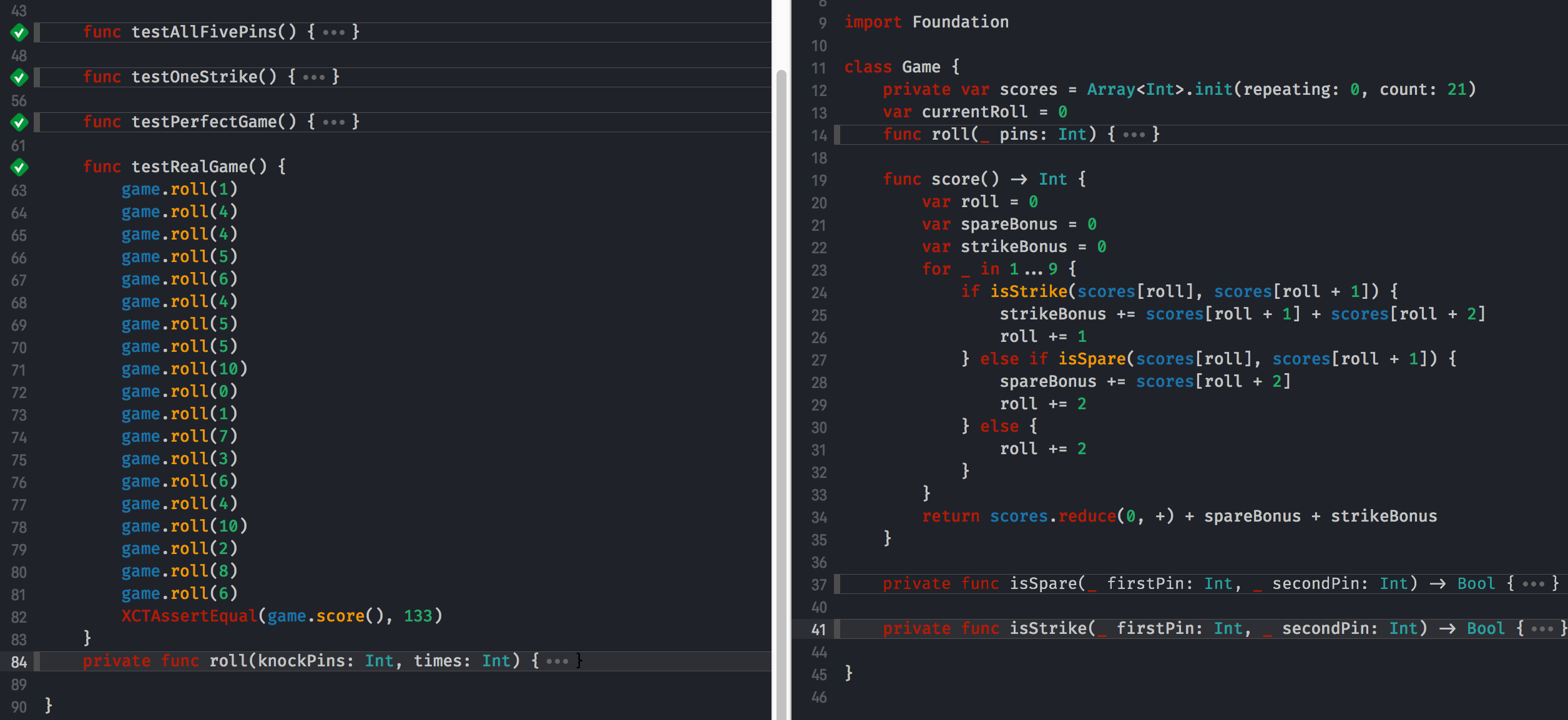Screen dimensions: 1568x720
Task: Click the fold ribbon at line 84
Action: [37, 661]
